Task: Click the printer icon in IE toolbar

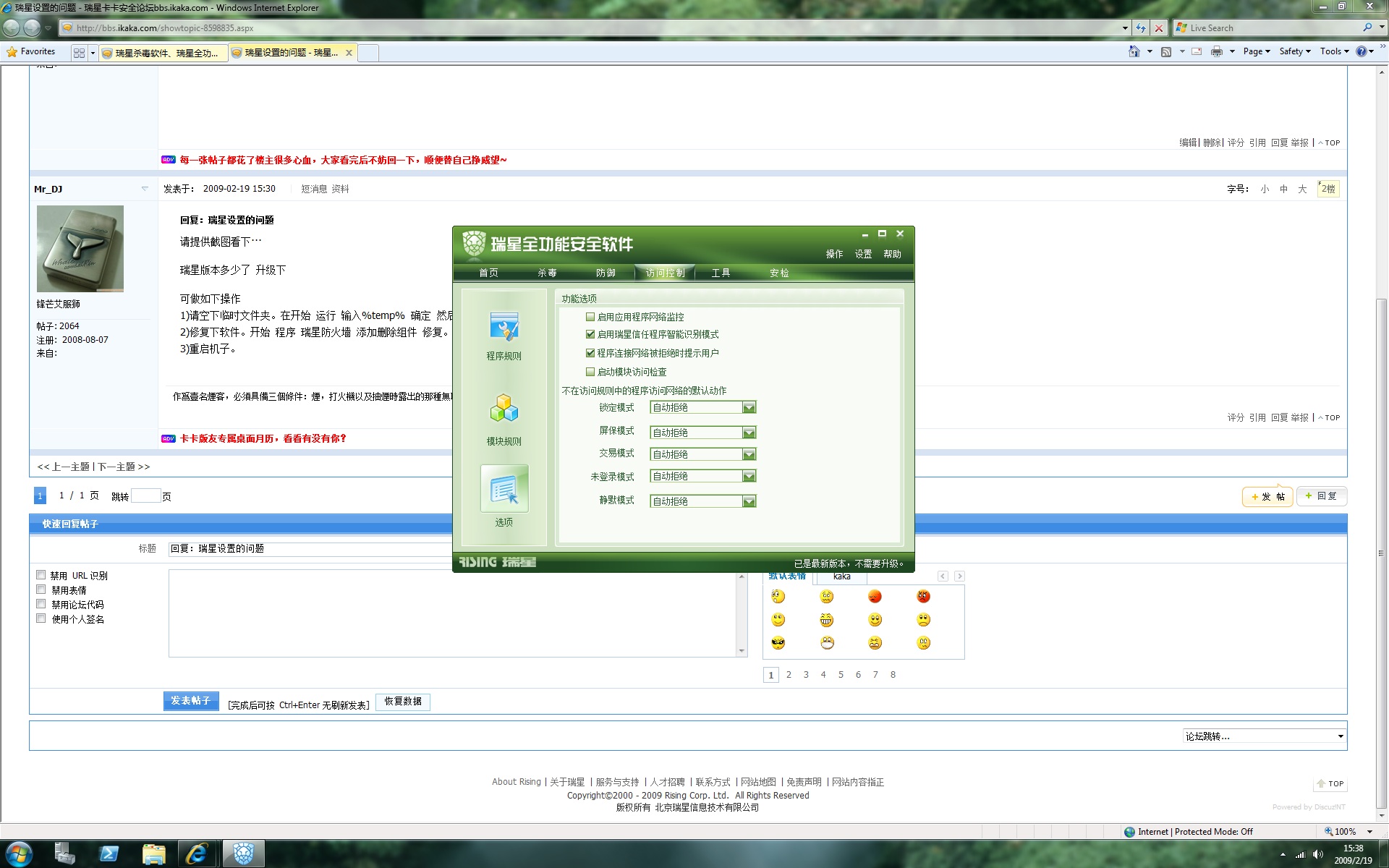Action: 1217,51
